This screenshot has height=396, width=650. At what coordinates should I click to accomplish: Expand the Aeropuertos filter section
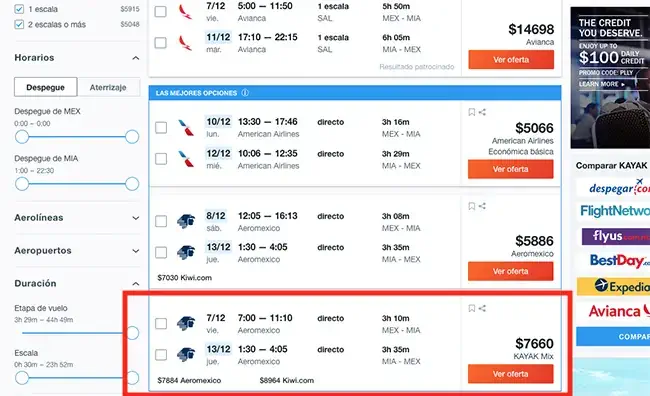point(136,251)
